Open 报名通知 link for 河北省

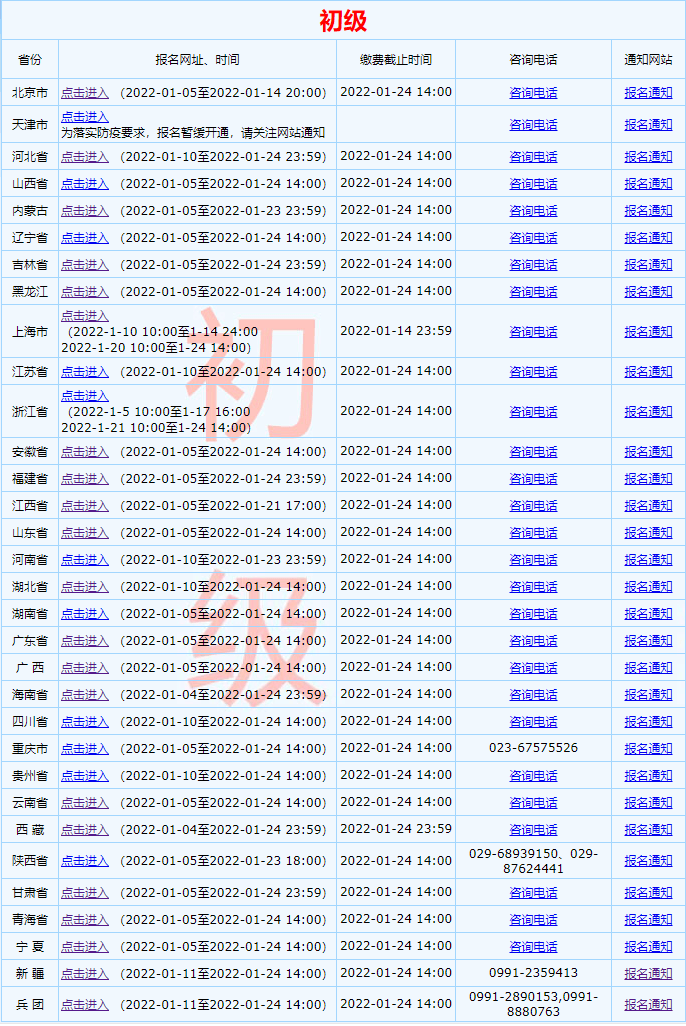pos(648,157)
